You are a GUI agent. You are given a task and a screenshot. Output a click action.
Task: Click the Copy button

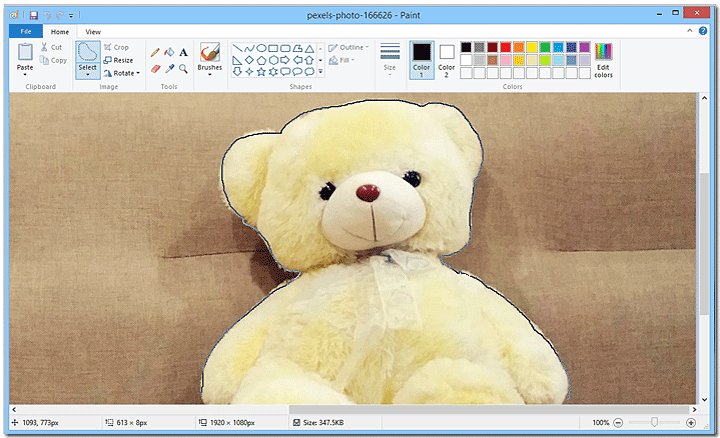(x=53, y=60)
